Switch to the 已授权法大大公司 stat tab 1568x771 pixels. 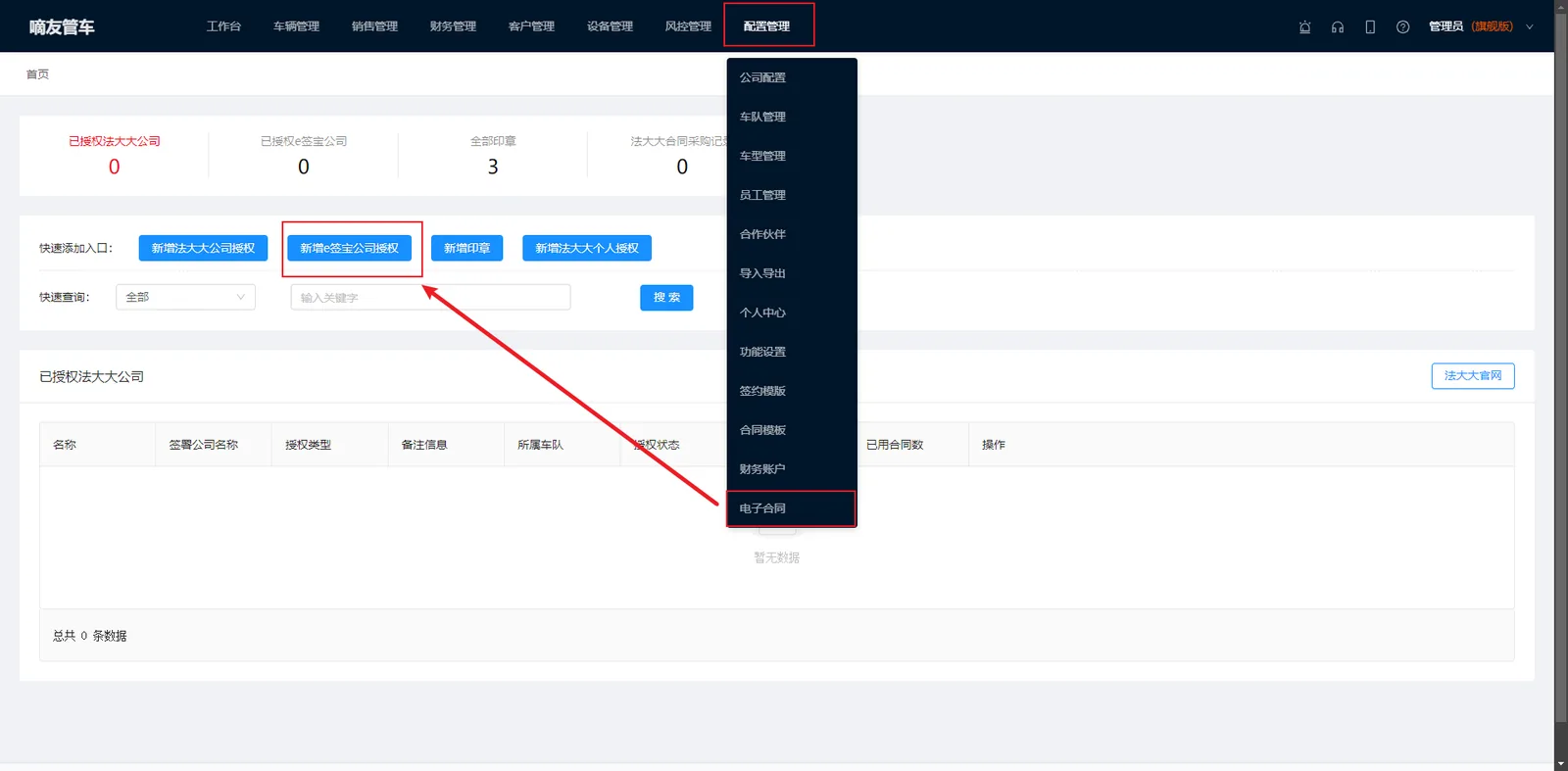pyautogui.click(x=115, y=155)
